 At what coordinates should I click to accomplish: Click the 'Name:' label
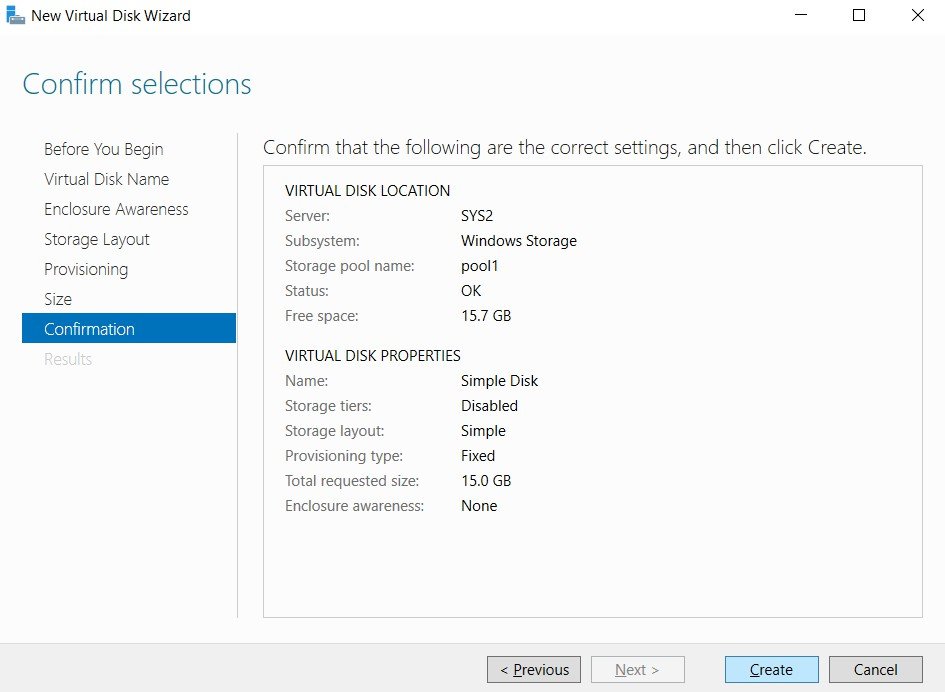307,381
